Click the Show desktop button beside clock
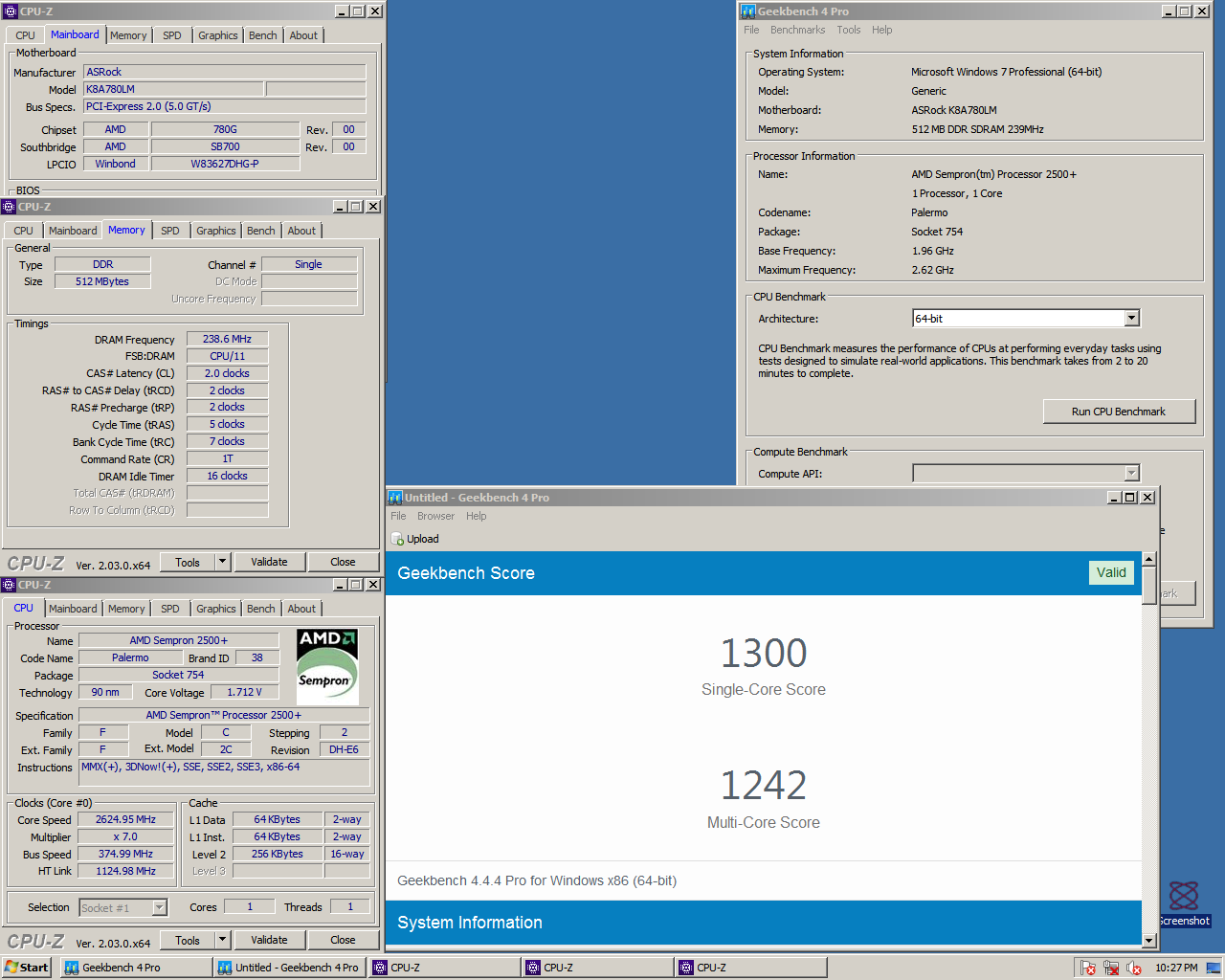 tap(1215, 968)
